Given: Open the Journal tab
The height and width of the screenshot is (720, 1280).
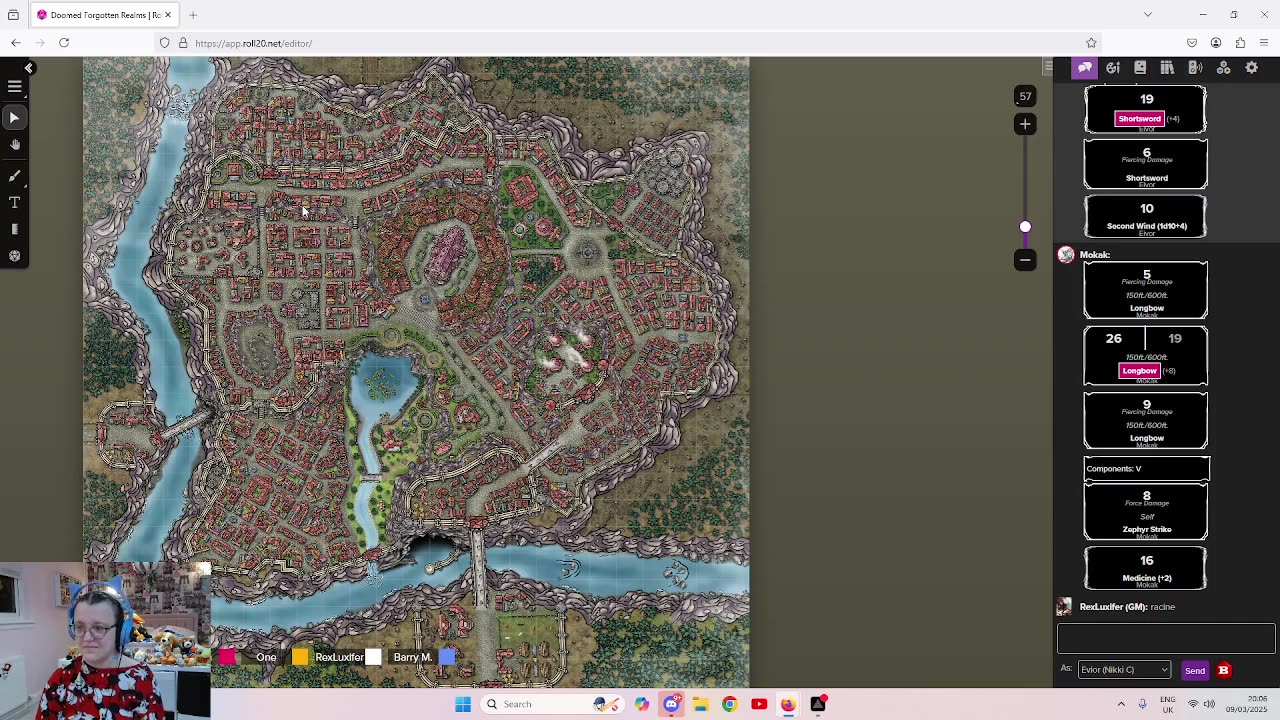Looking at the screenshot, I should 1140,68.
